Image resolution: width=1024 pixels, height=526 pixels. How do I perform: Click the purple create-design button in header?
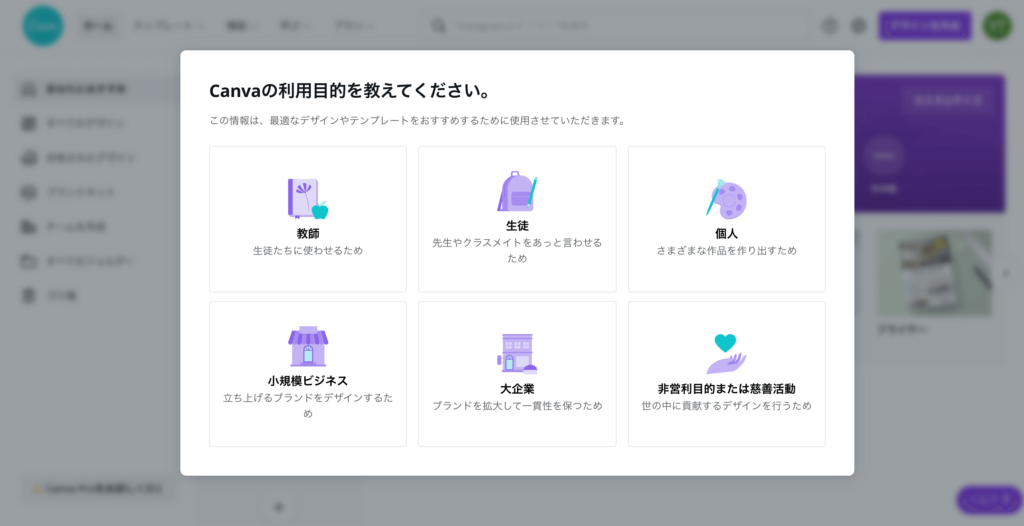[x=925, y=26]
